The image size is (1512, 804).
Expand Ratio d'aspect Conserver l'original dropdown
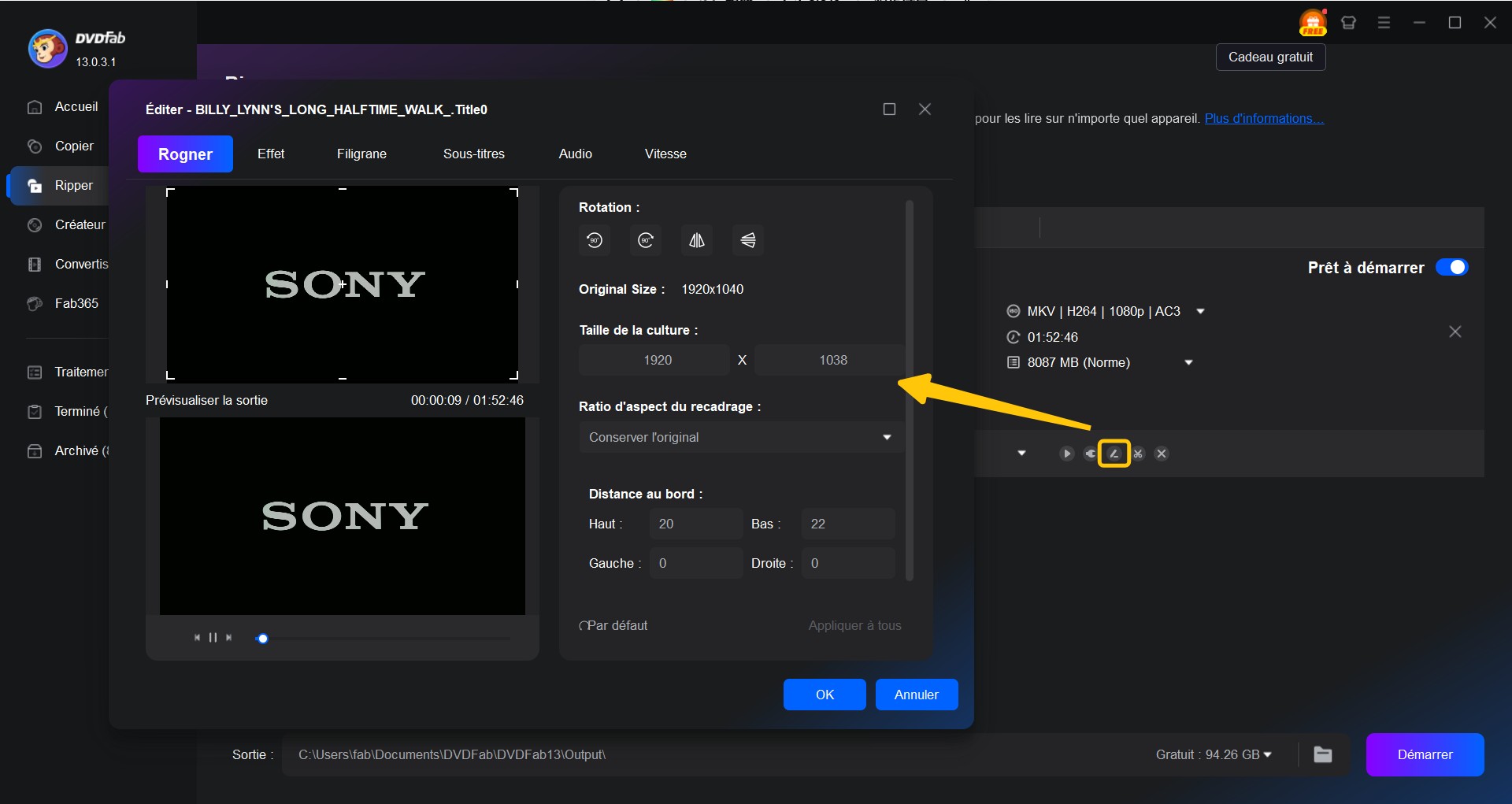tap(741, 437)
